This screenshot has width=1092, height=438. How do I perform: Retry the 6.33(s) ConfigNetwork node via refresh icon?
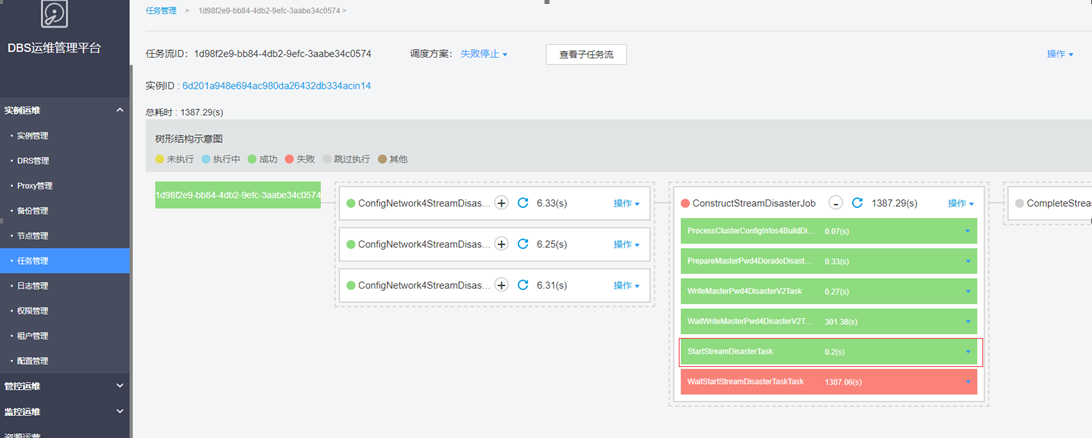click(523, 203)
